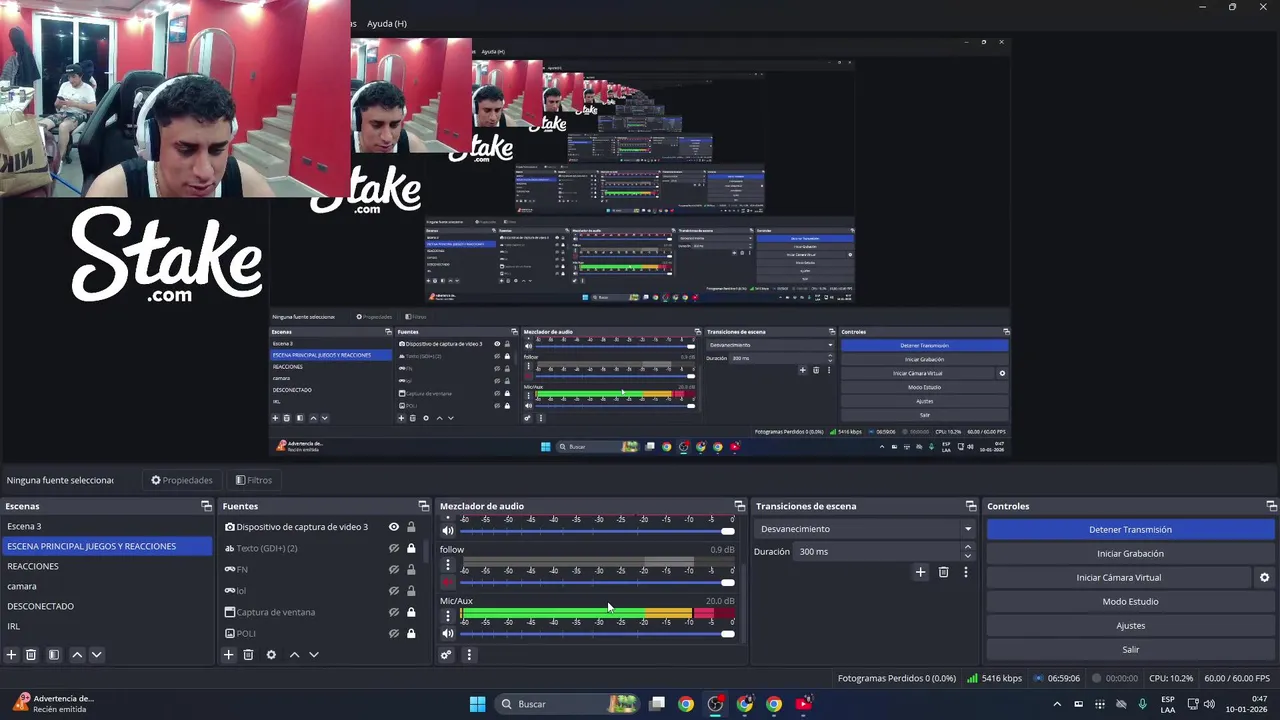Open virtual camera settings gear

[1264, 577]
